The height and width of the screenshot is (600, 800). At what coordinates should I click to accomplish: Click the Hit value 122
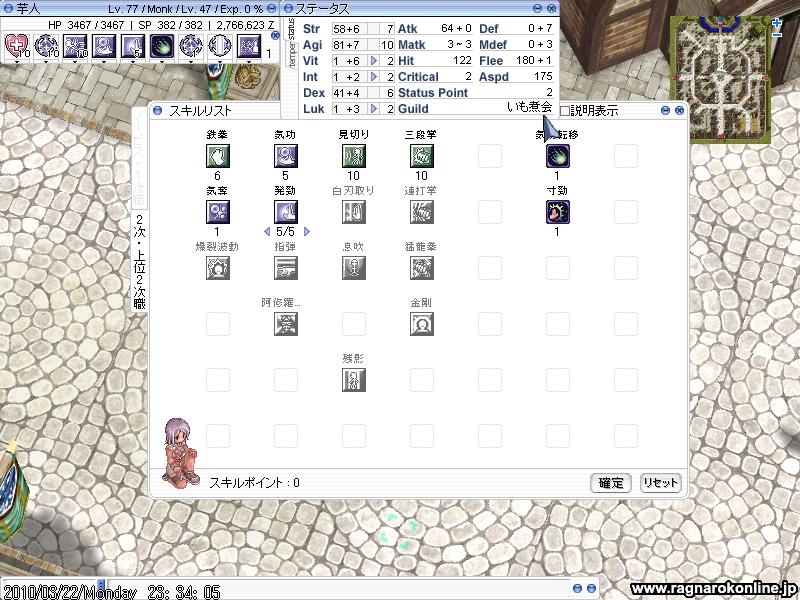pos(462,60)
